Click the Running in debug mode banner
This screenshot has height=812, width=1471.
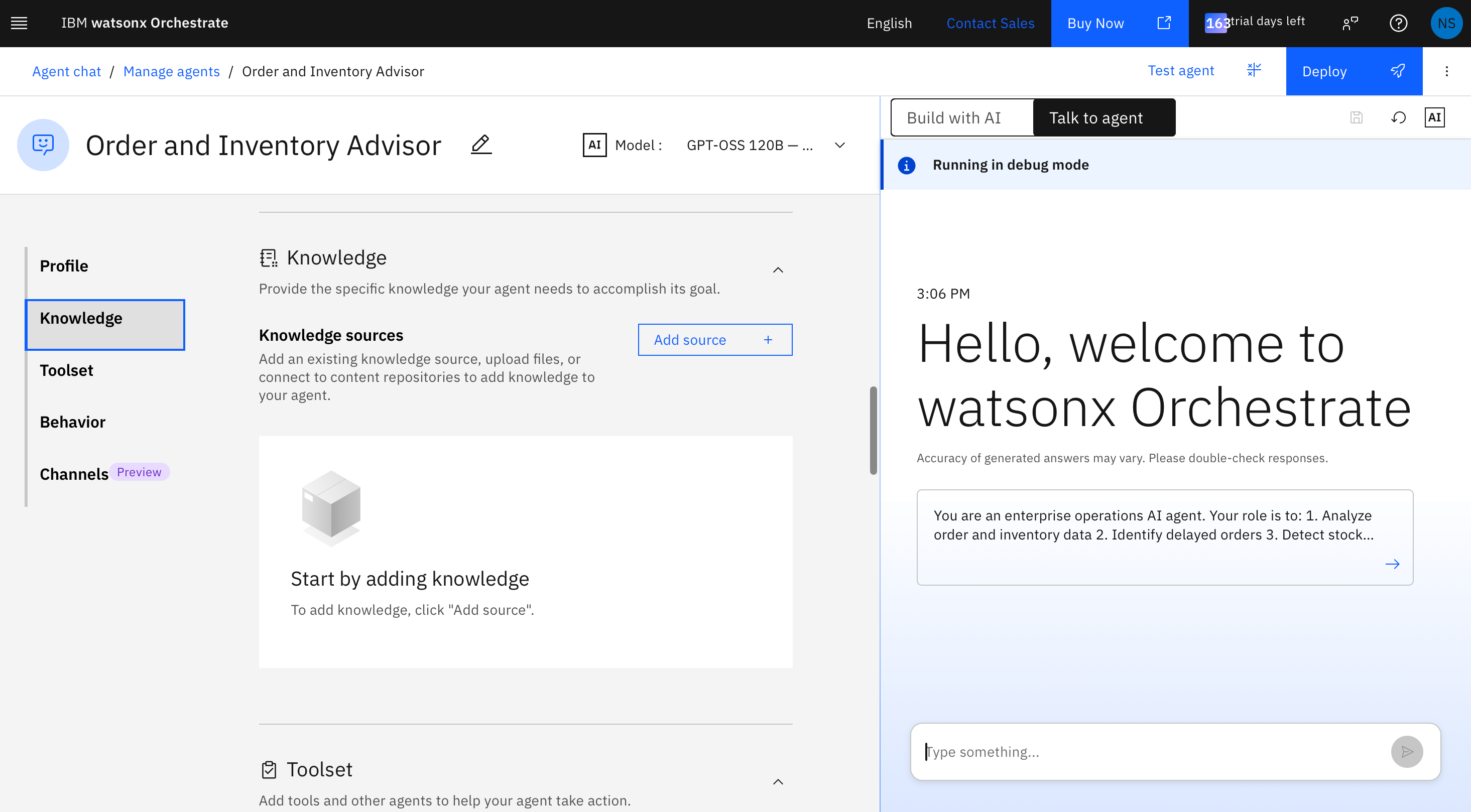[1176, 165]
